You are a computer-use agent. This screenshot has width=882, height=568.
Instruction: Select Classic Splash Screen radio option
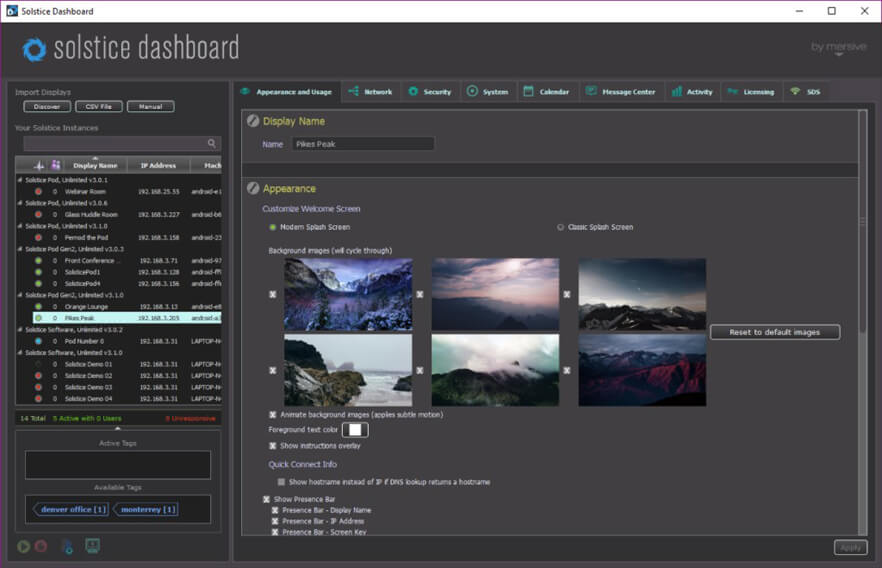point(560,227)
